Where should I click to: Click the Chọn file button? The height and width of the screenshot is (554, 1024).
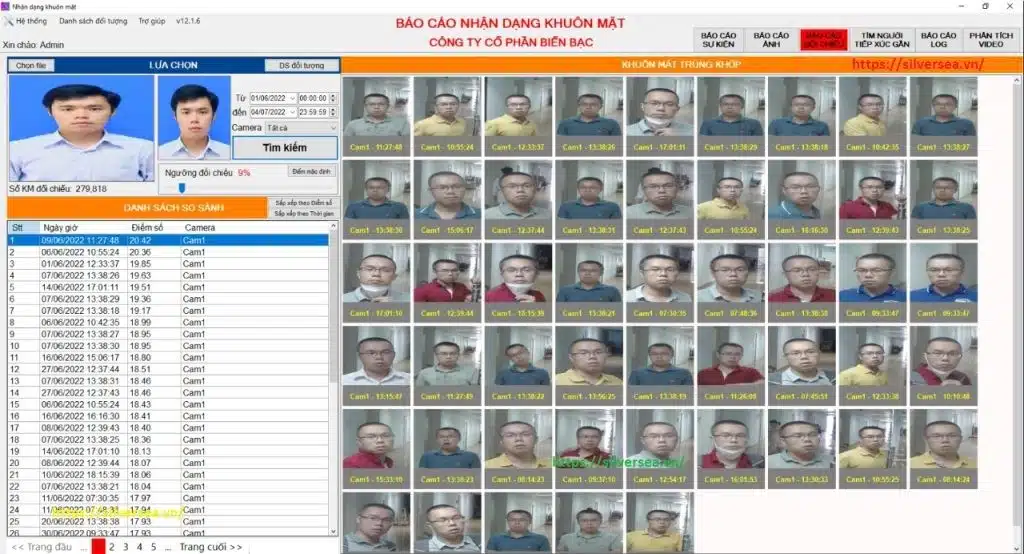[x=32, y=65]
